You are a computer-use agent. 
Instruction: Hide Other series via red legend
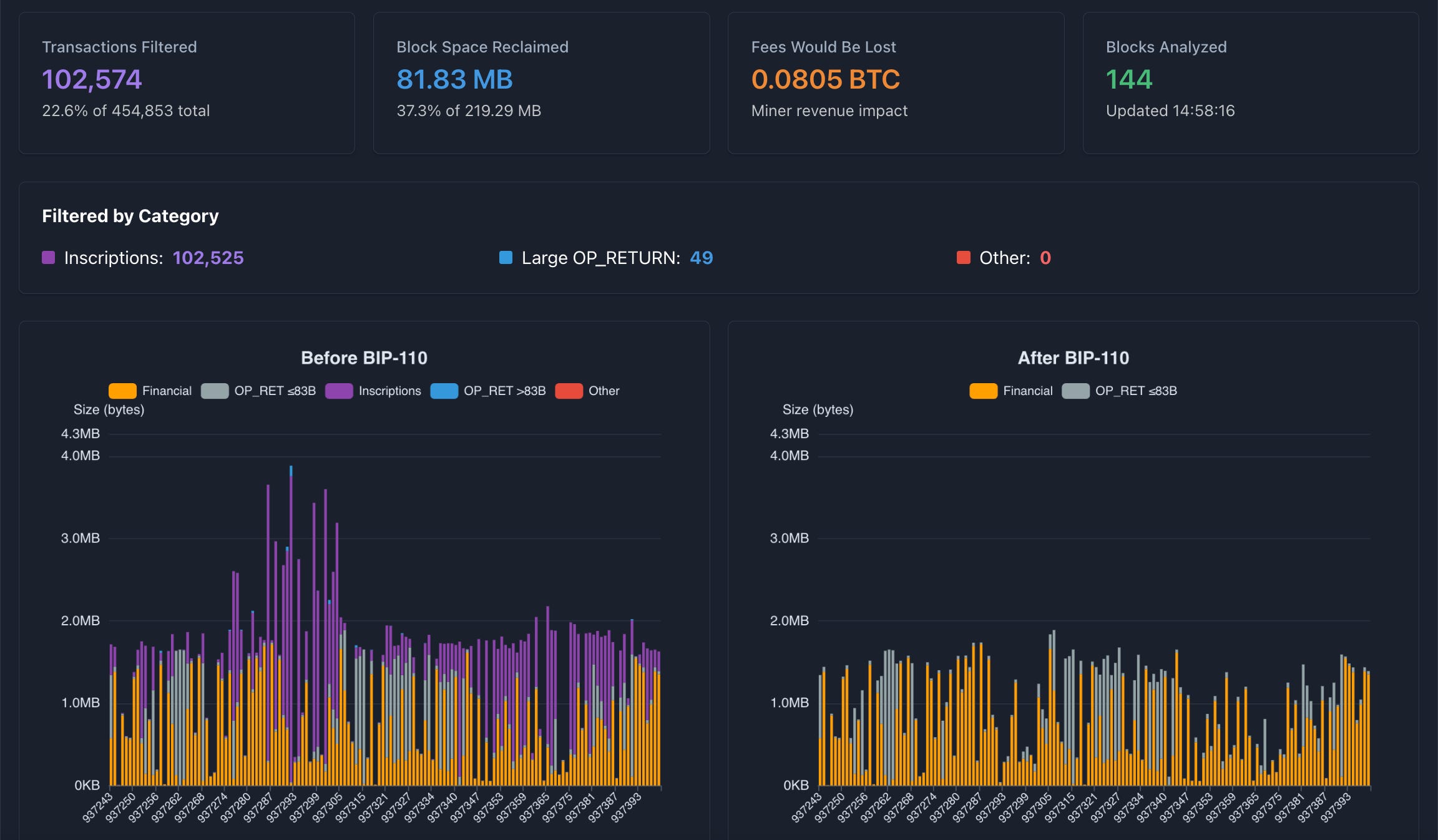[569, 391]
